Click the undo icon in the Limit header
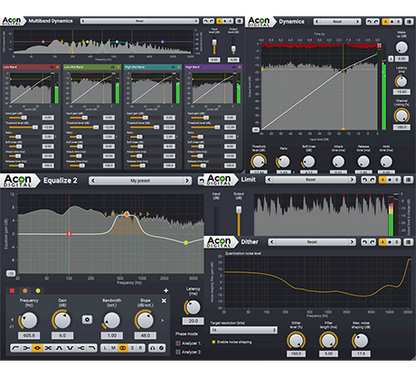The height and width of the screenshot is (376, 416). tap(365, 180)
